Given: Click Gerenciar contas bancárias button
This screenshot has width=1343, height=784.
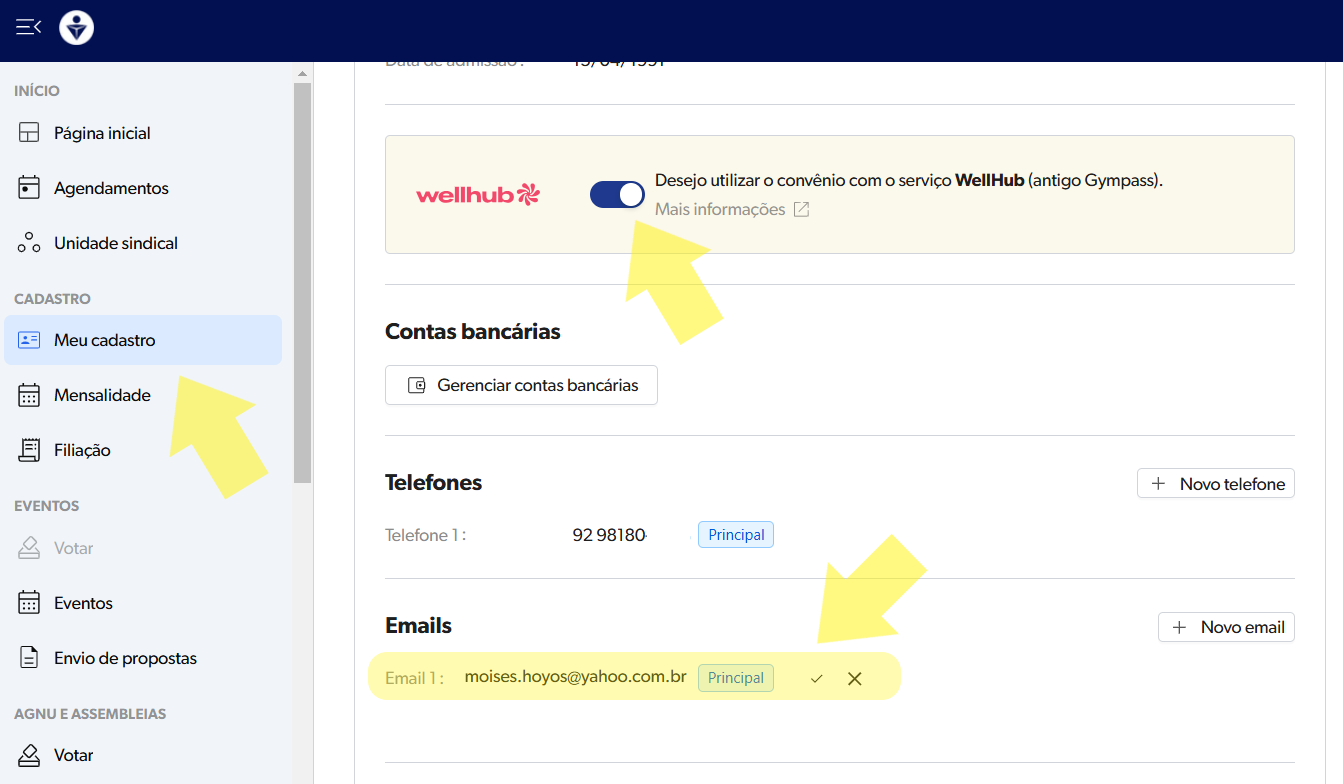Looking at the screenshot, I should 521,385.
